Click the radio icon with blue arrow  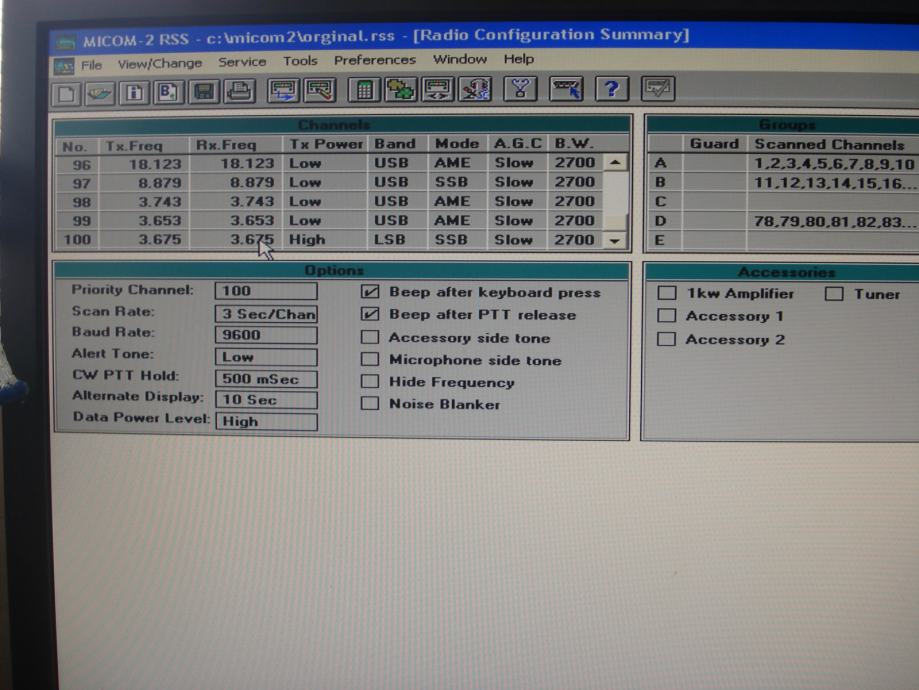click(x=283, y=90)
